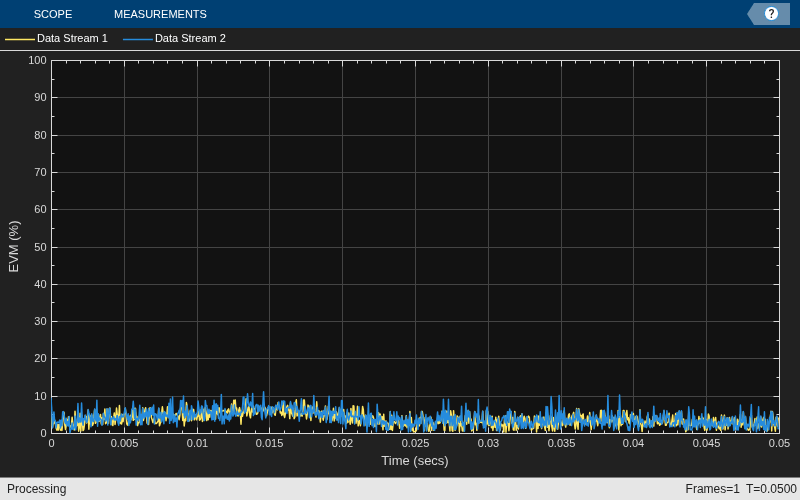Click the 0.05 x-axis tick label
This screenshot has height=500, width=800.
pyautogui.click(x=779, y=443)
